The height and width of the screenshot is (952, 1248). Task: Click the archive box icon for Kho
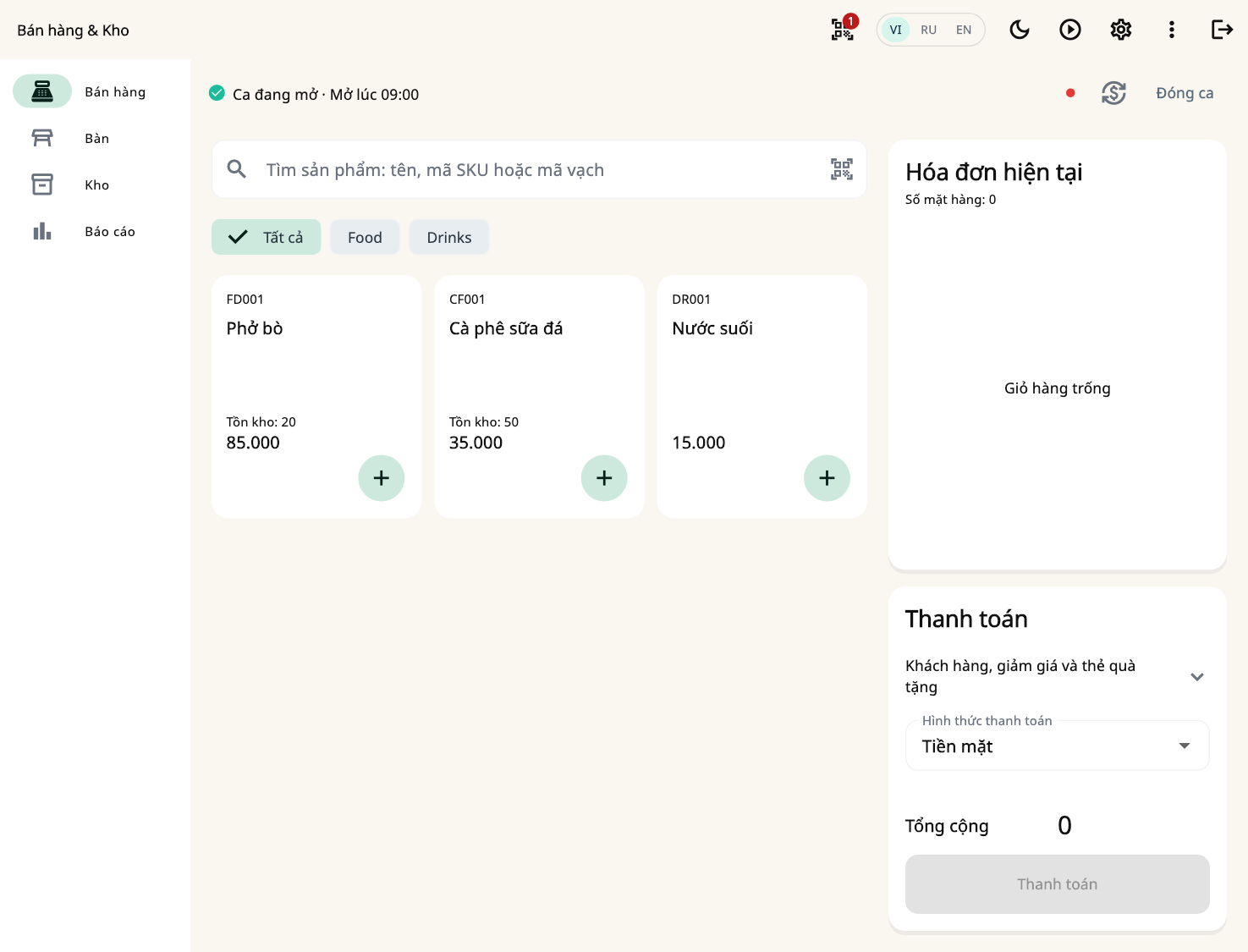click(x=42, y=184)
